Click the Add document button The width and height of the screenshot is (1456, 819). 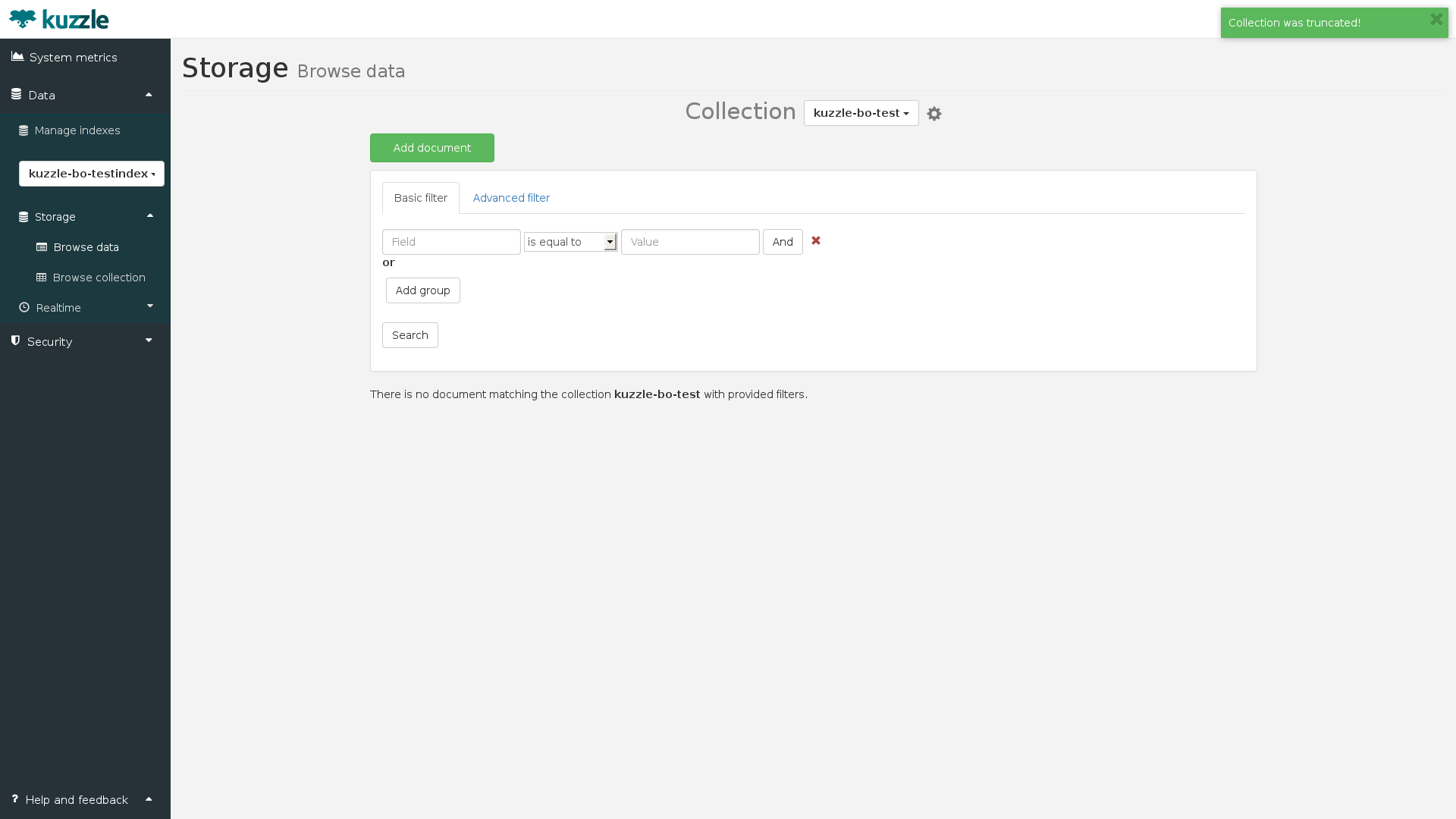point(432,148)
